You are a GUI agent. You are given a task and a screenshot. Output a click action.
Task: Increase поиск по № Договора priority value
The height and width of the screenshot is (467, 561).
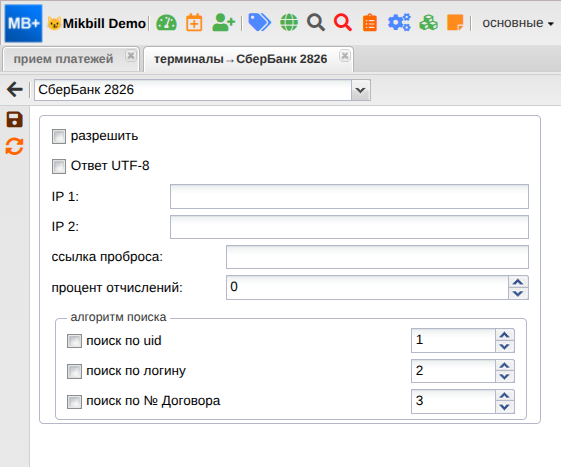click(505, 395)
